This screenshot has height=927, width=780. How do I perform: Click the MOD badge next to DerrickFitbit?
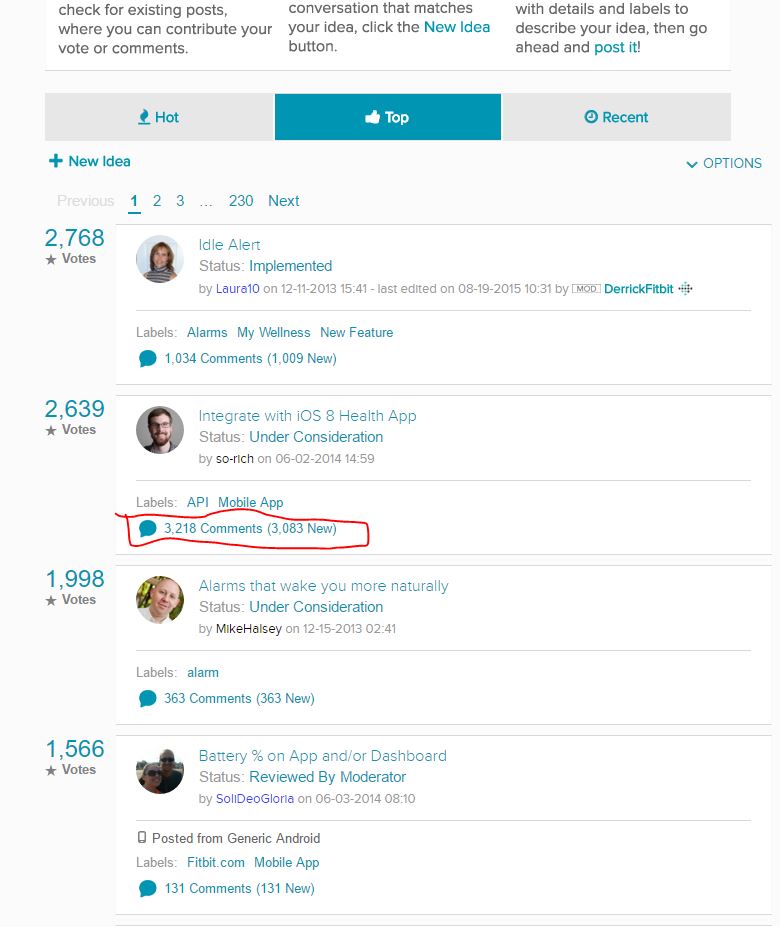[586, 288]
